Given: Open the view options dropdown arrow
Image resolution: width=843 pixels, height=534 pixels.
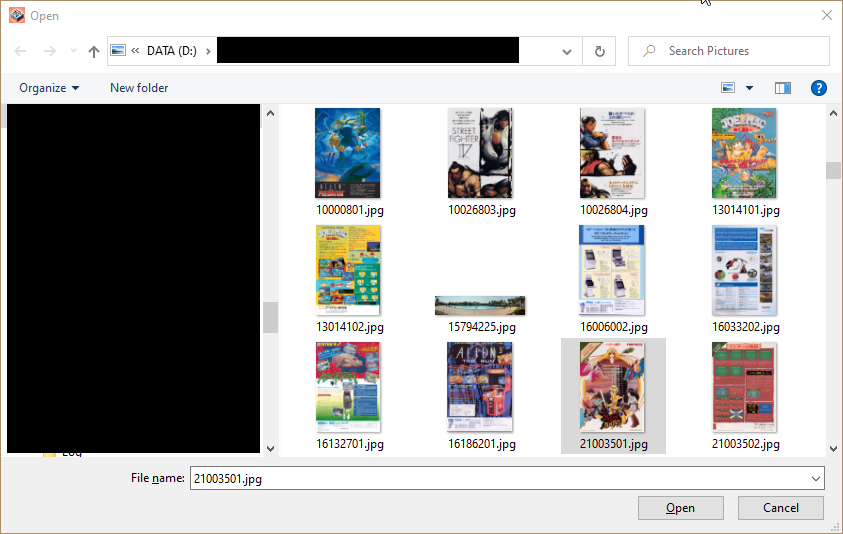Looking at the screenshot, I should 749,88.
